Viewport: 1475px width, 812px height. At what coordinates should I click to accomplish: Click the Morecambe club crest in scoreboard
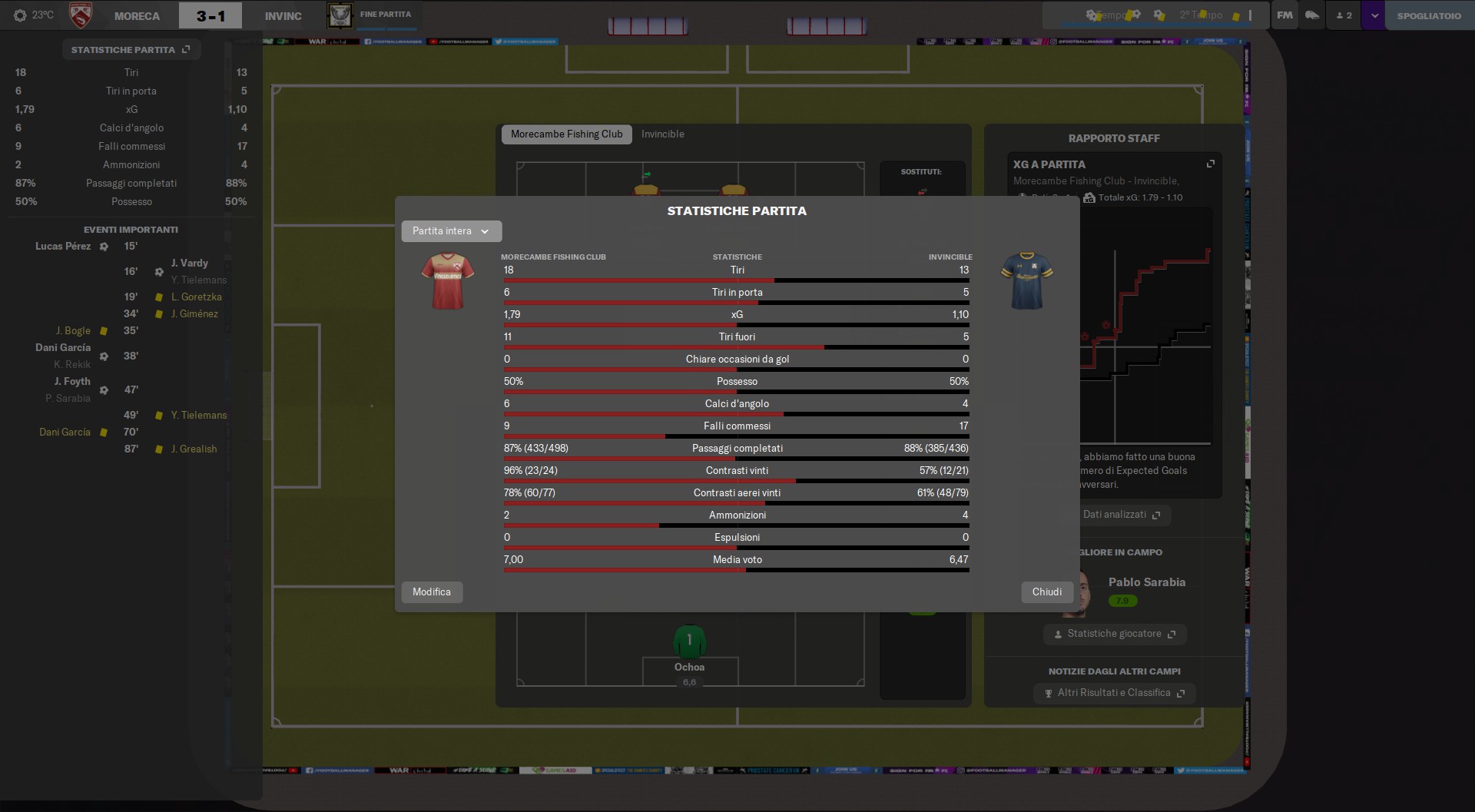pyautogui.click(x=81, y=15)
